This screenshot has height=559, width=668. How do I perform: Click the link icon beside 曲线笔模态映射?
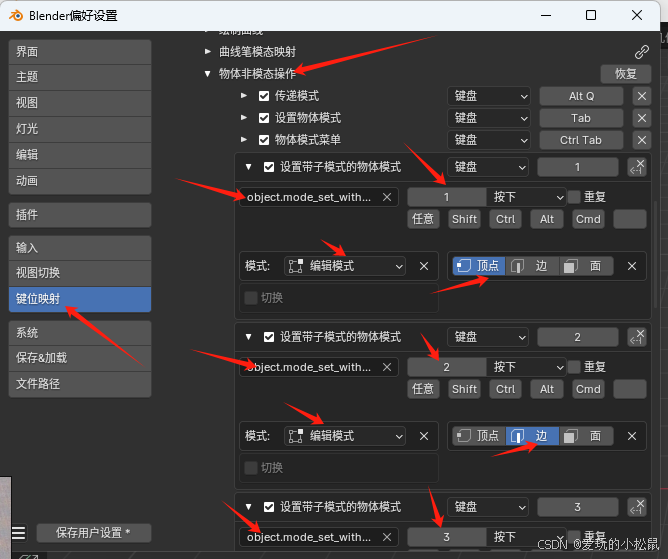tap(642, 52)
